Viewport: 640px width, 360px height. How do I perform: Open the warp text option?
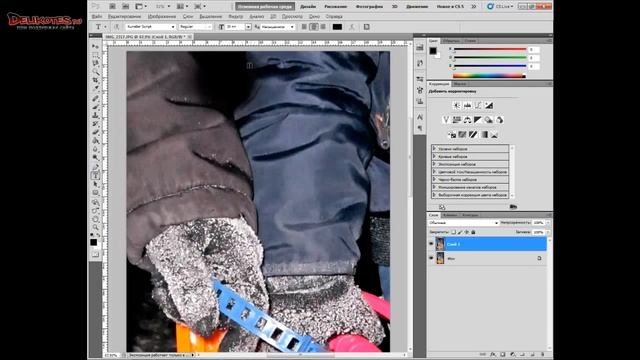[x=352, y=27]
